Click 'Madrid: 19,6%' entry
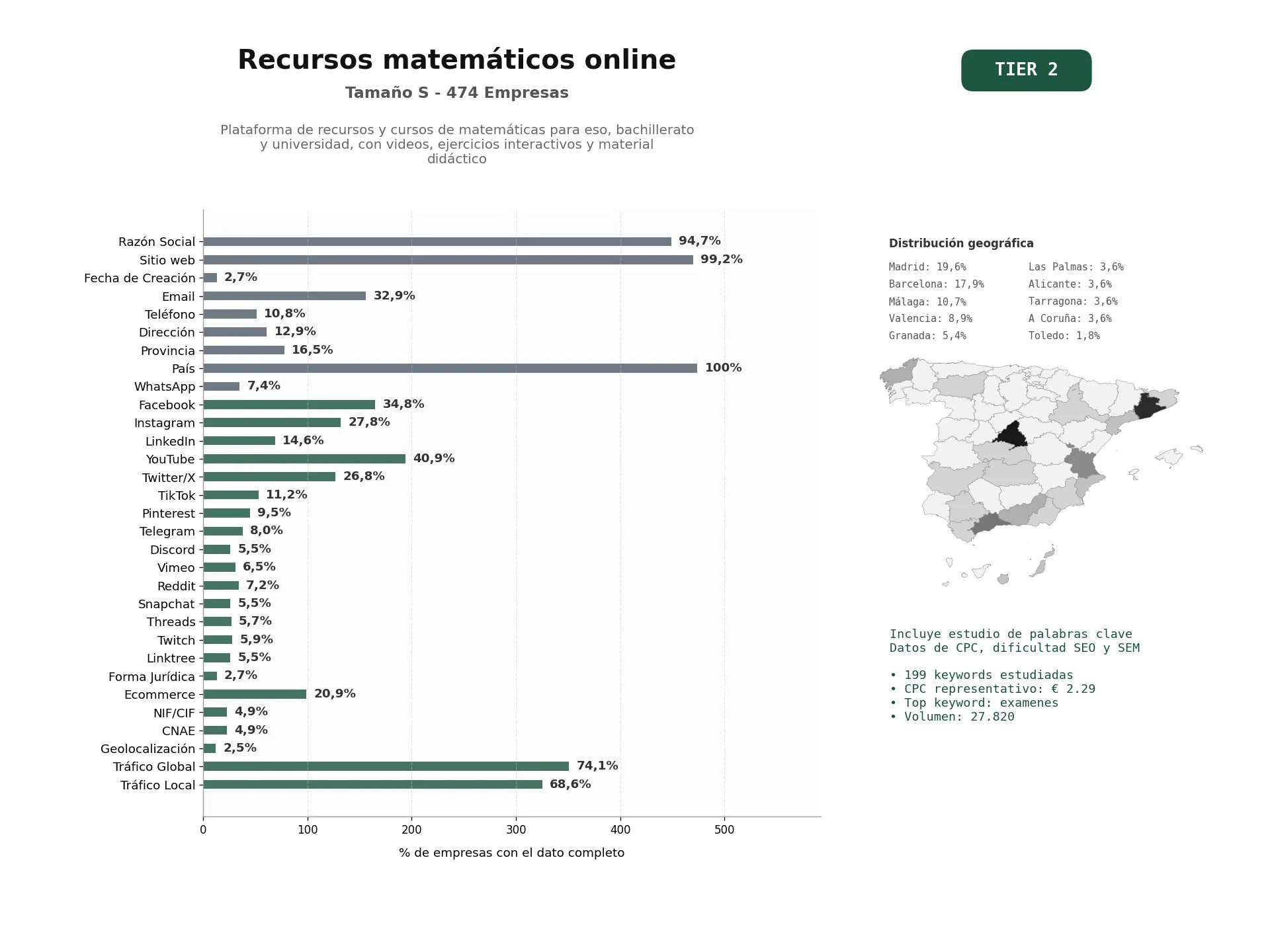This screenshot has width=1270, height=952. tap(927, 267)
